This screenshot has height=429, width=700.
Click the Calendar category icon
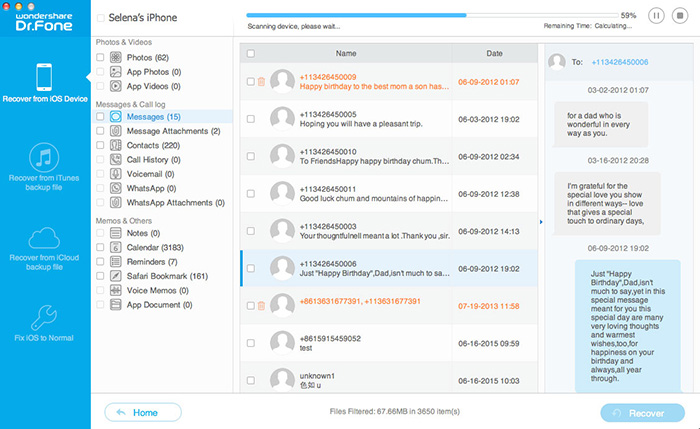[x=116, y=247]
